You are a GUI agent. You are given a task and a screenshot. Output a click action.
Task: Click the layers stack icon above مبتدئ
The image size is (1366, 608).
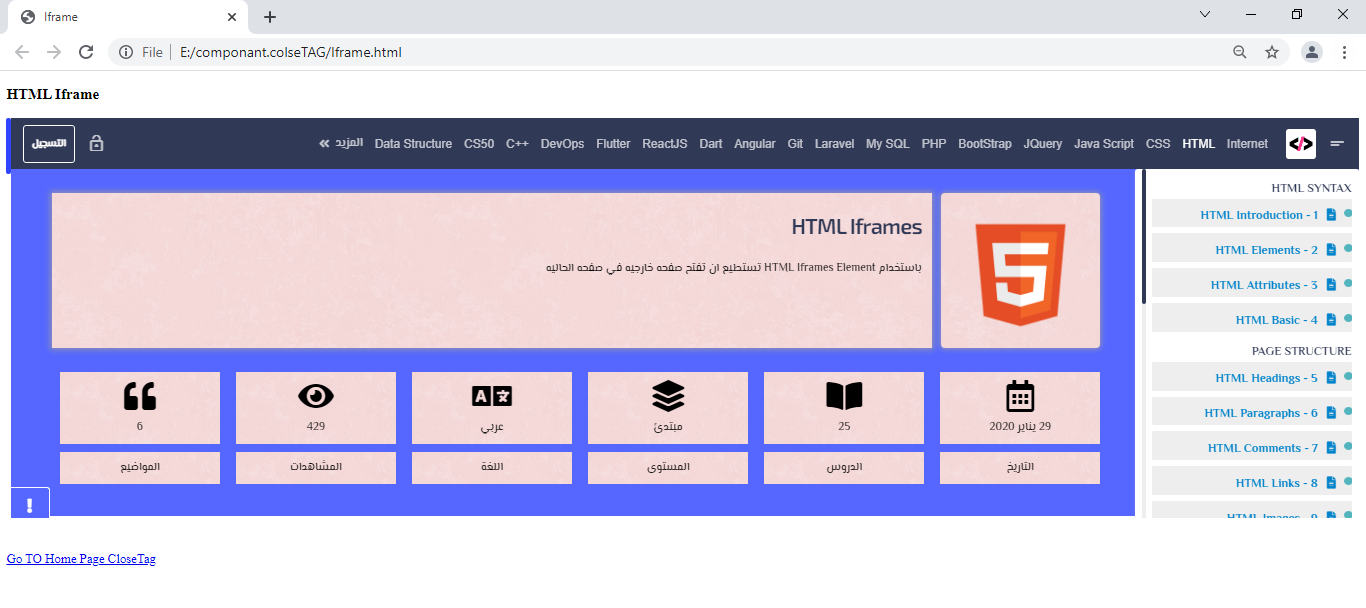(668, 396)
